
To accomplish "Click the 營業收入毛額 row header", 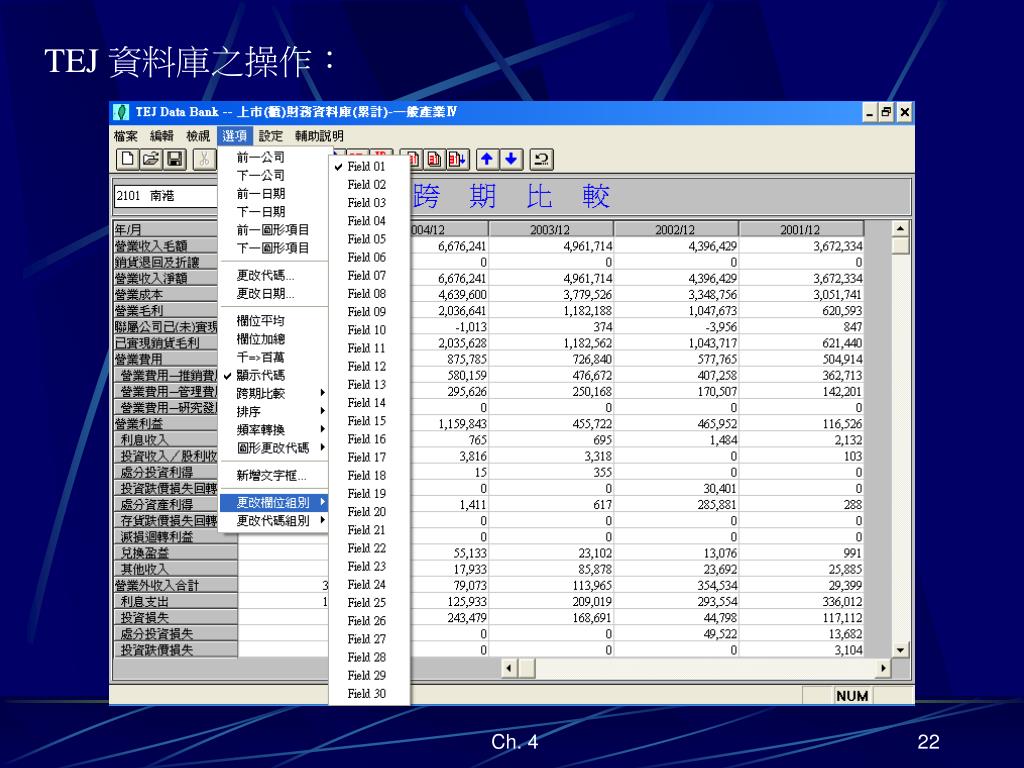I will tap(166, 246).
